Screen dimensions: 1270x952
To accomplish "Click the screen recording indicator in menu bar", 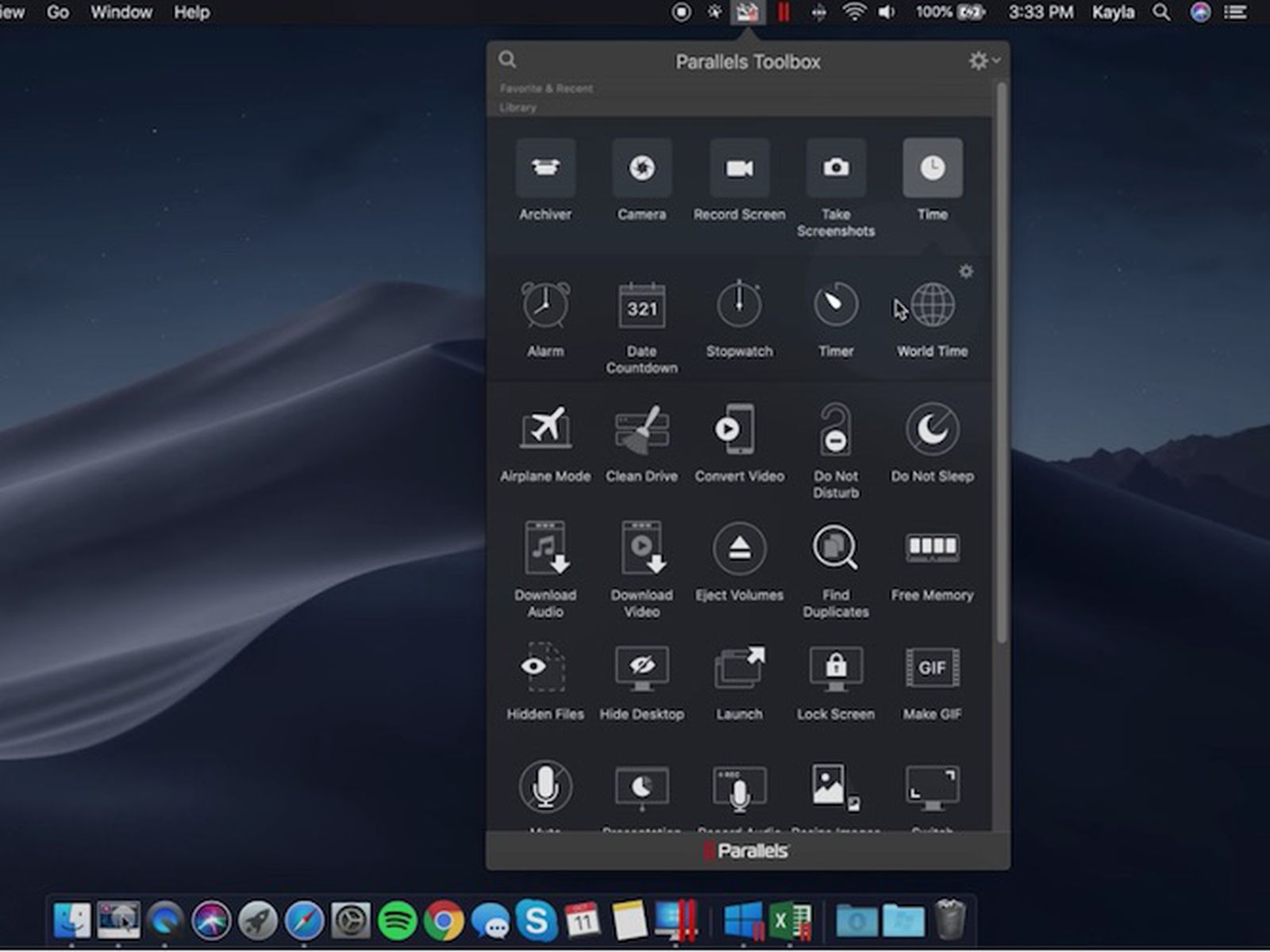I will tap(681, 12).
